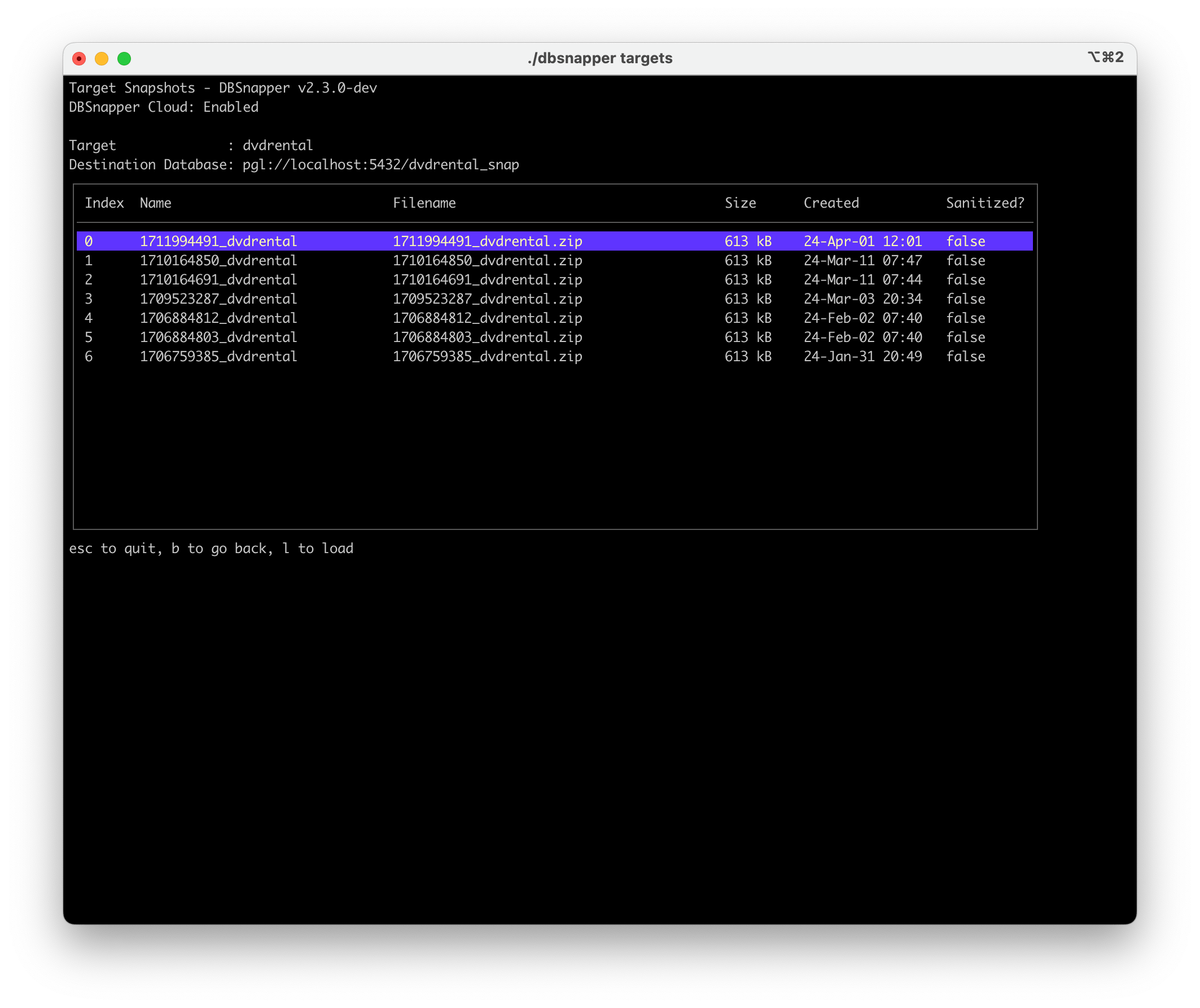Click the 'esc to quit' help line
The width and height of the screenshot is (1200, 1008).
tap(211, 549)
